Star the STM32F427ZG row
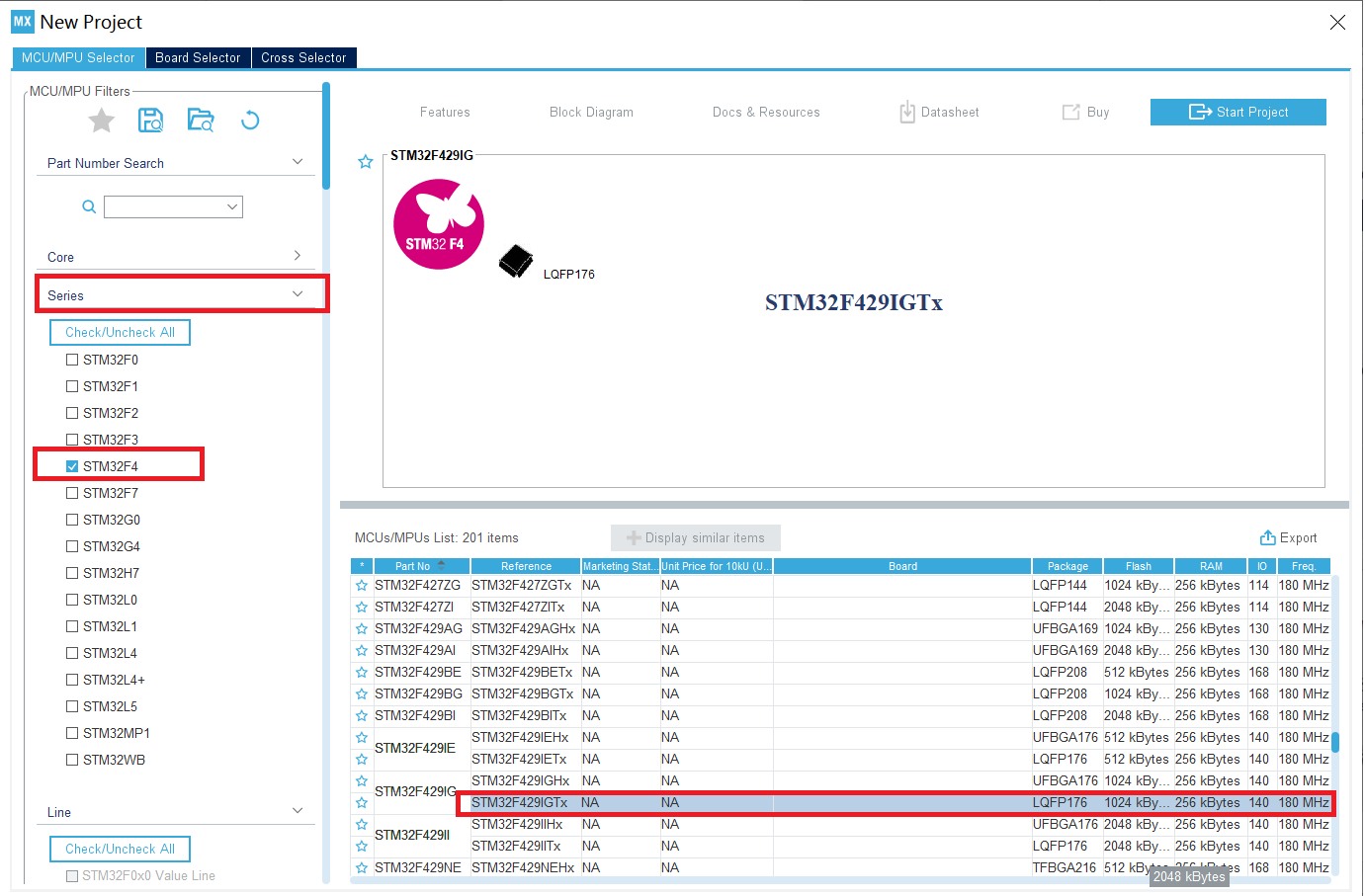 point(362,586)
